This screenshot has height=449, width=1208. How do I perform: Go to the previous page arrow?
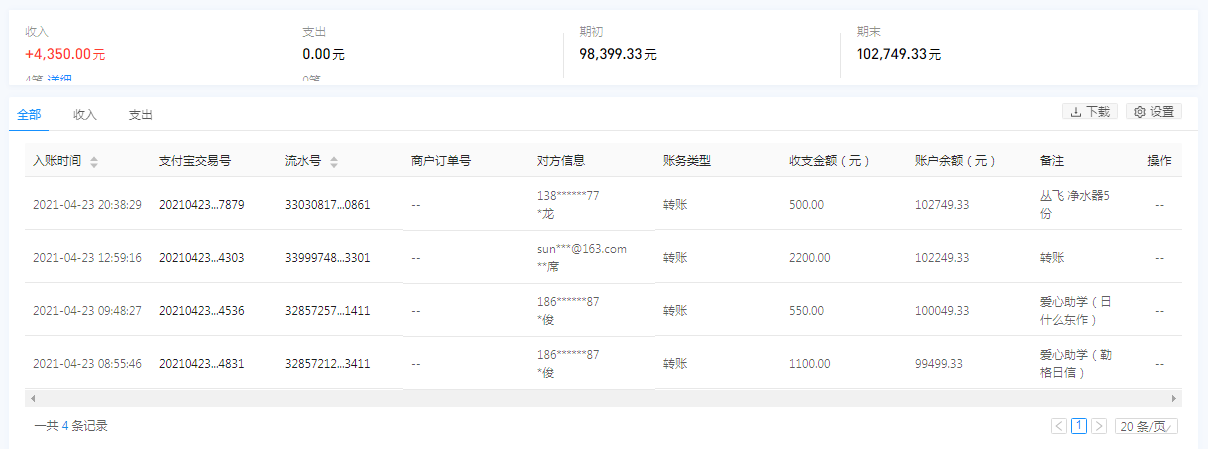coord(1059,426)
